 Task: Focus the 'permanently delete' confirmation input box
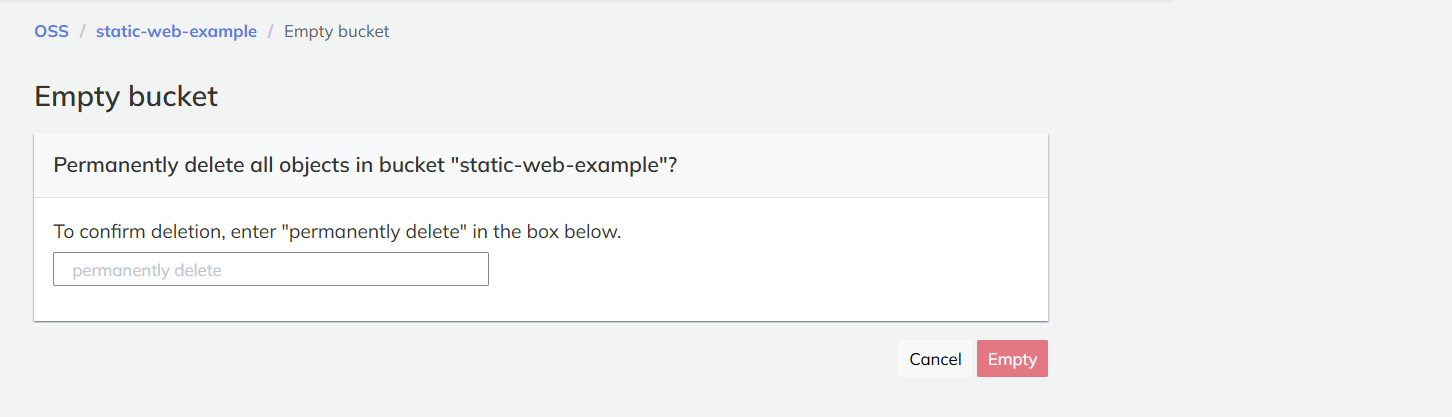click(x=271, y=269)
